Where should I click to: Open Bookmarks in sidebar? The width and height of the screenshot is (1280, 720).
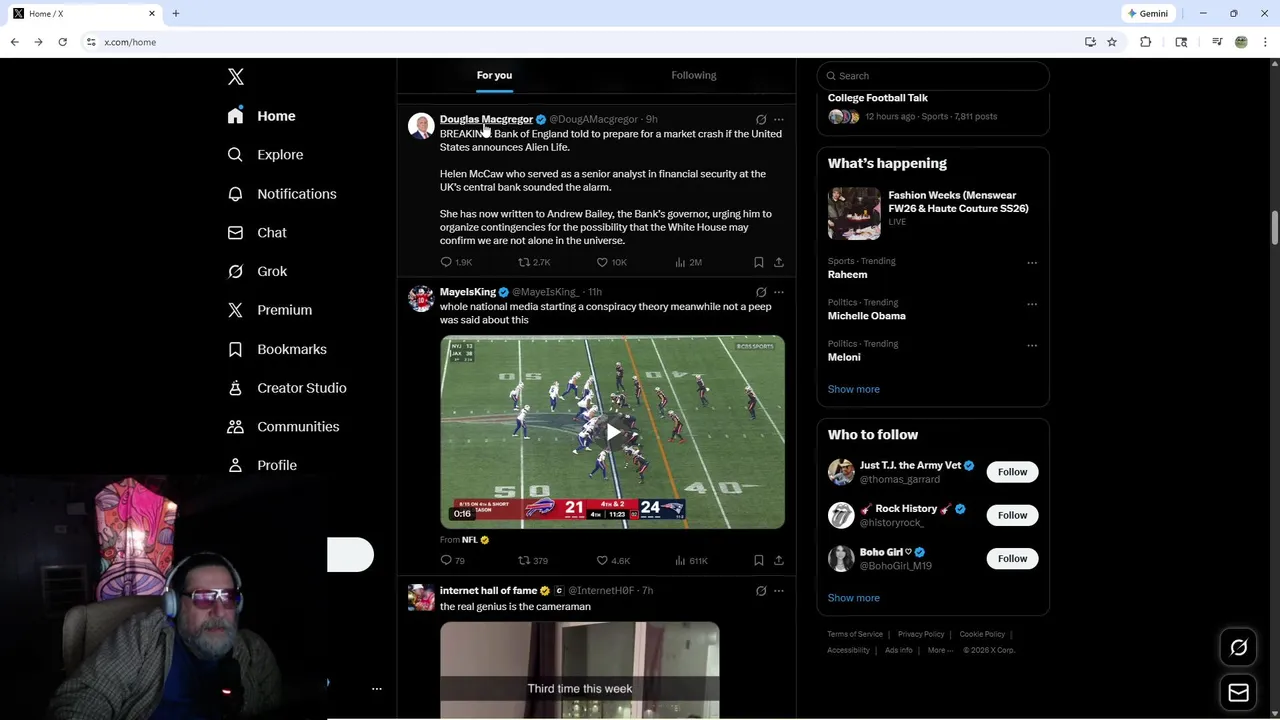click(277, 349)
